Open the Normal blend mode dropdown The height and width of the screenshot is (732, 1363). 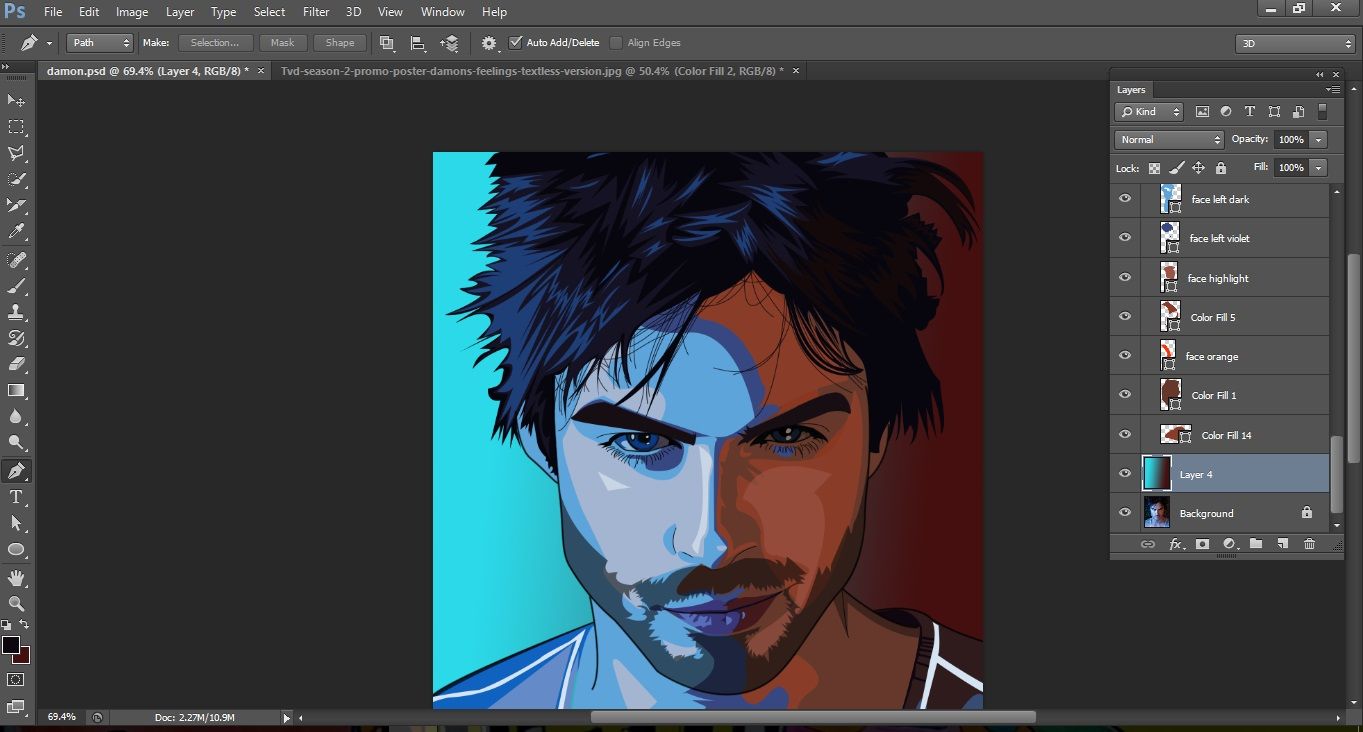click(1169, 140)
